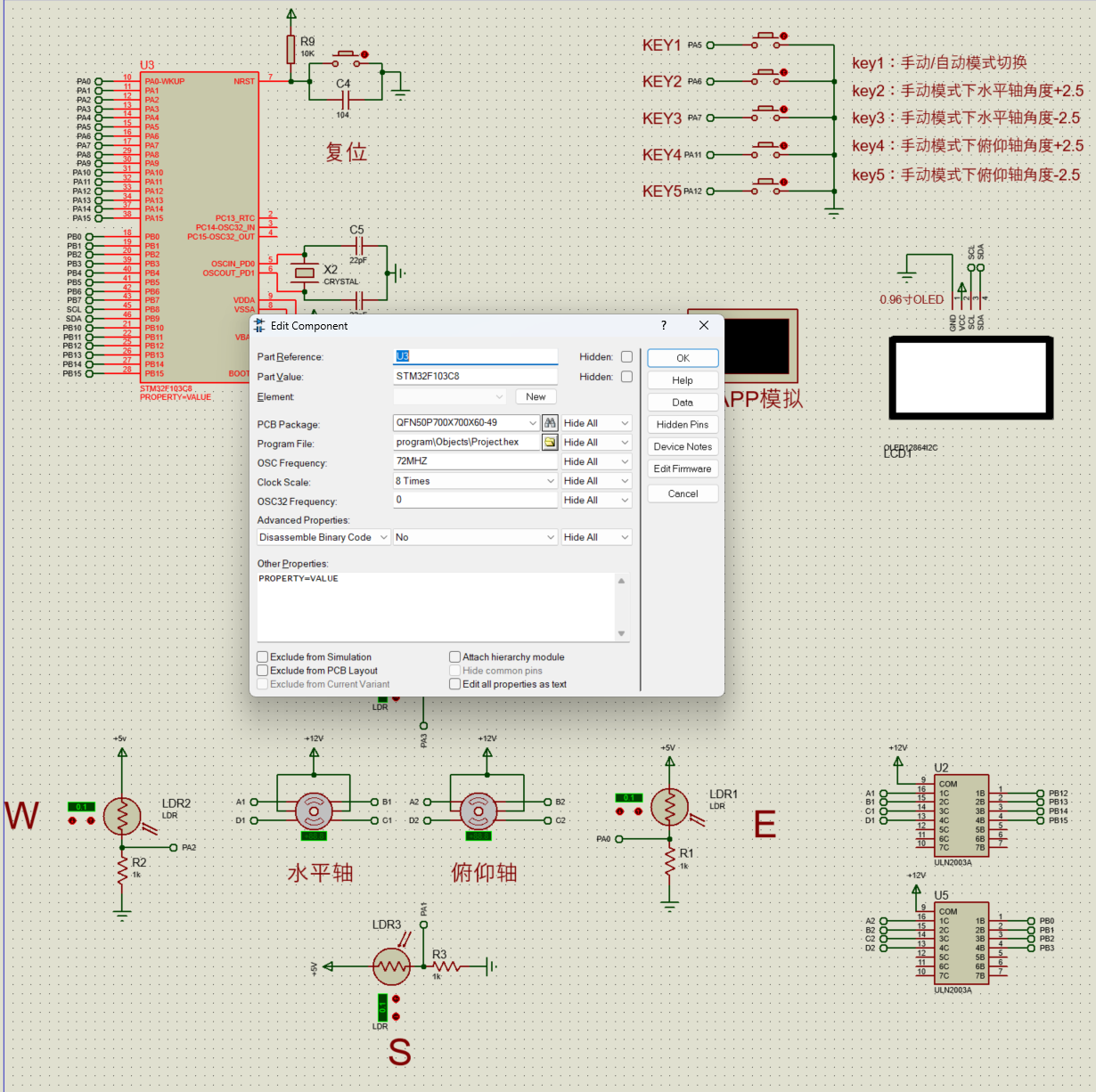Open Hide All dropdown for OSC Frequency
Viewport: 1096px width, 1092px height.
pyautogui.click(x=596, y=461)
